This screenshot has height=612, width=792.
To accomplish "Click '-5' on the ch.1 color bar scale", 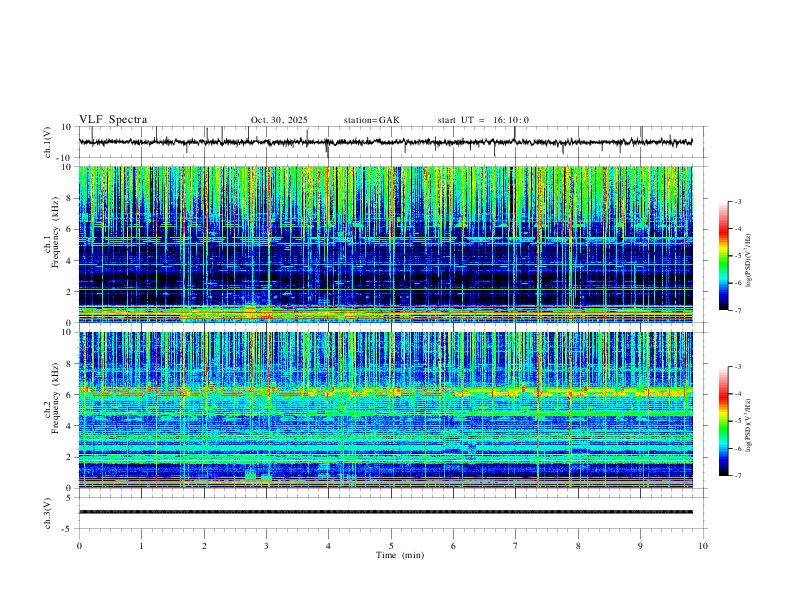I will point(737,256).
